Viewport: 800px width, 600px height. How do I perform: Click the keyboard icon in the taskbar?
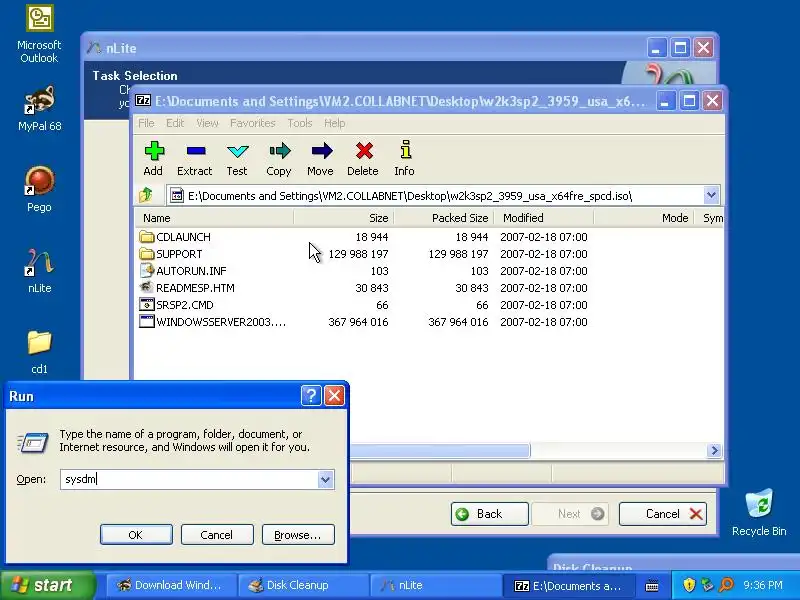point(652,586)
